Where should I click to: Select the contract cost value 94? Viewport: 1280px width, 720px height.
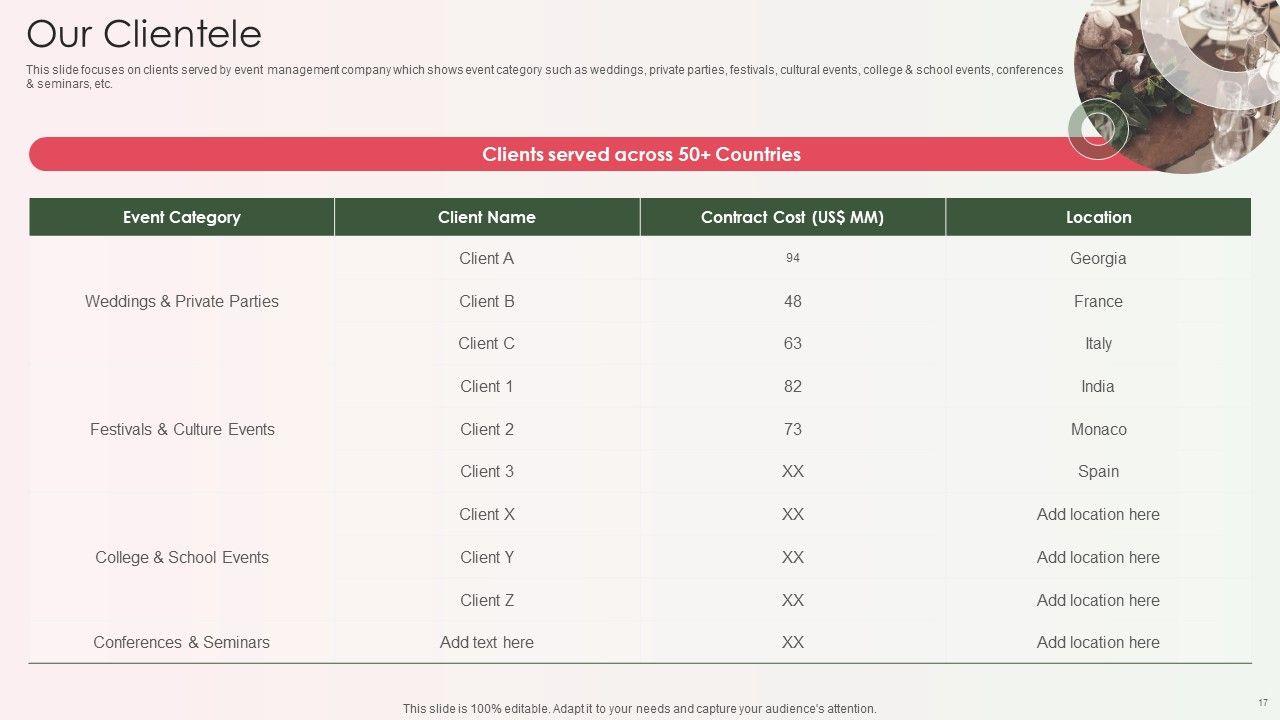coord(792,258)
